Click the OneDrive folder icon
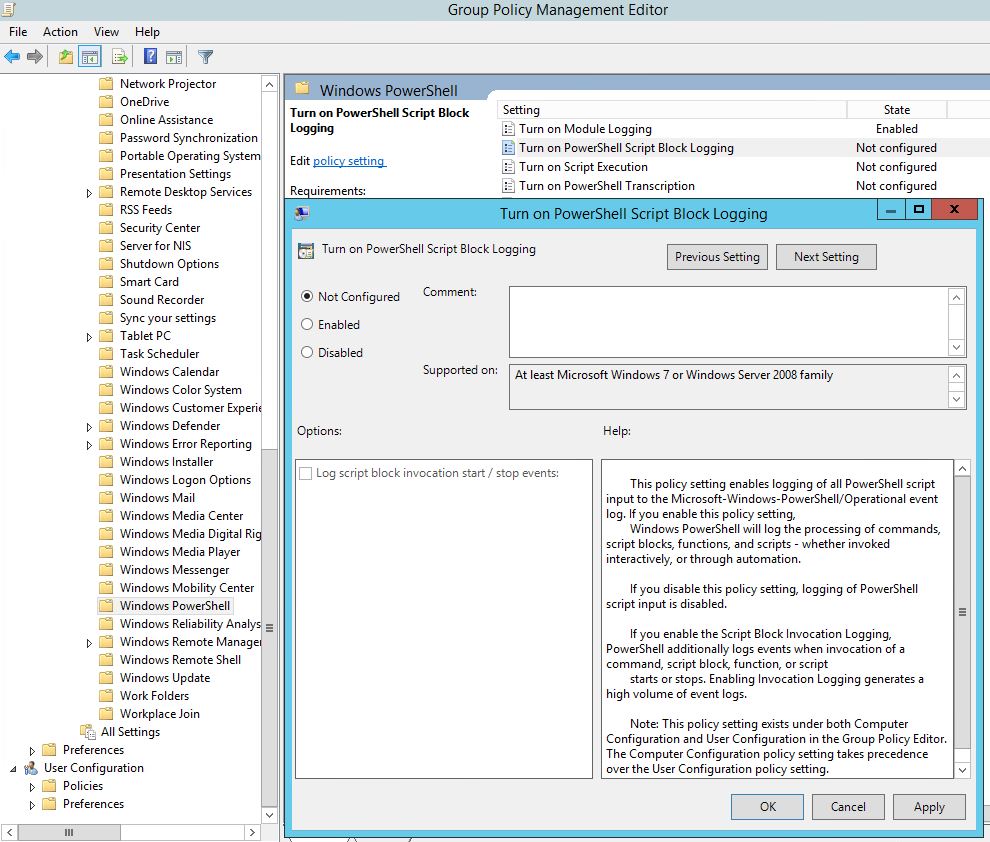The height and width of the screenshot is (842, 990). pyautogui.click(x=107, y=102)
